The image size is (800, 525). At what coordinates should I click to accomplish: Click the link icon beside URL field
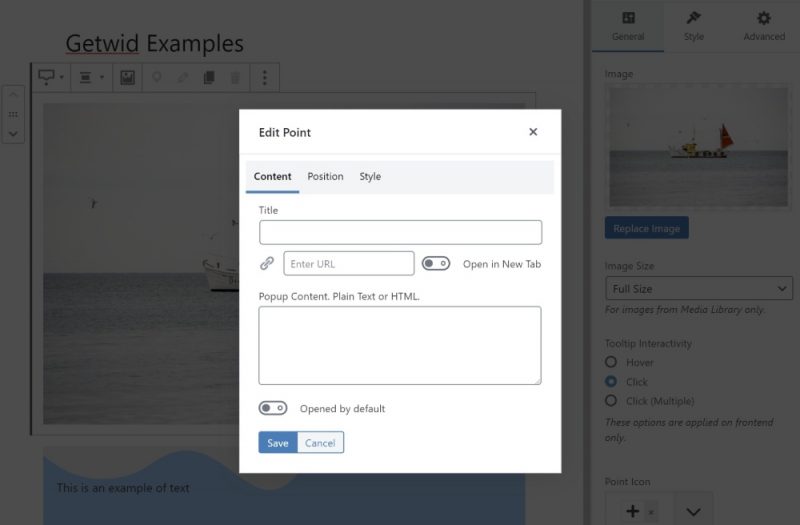pos(267,263)
